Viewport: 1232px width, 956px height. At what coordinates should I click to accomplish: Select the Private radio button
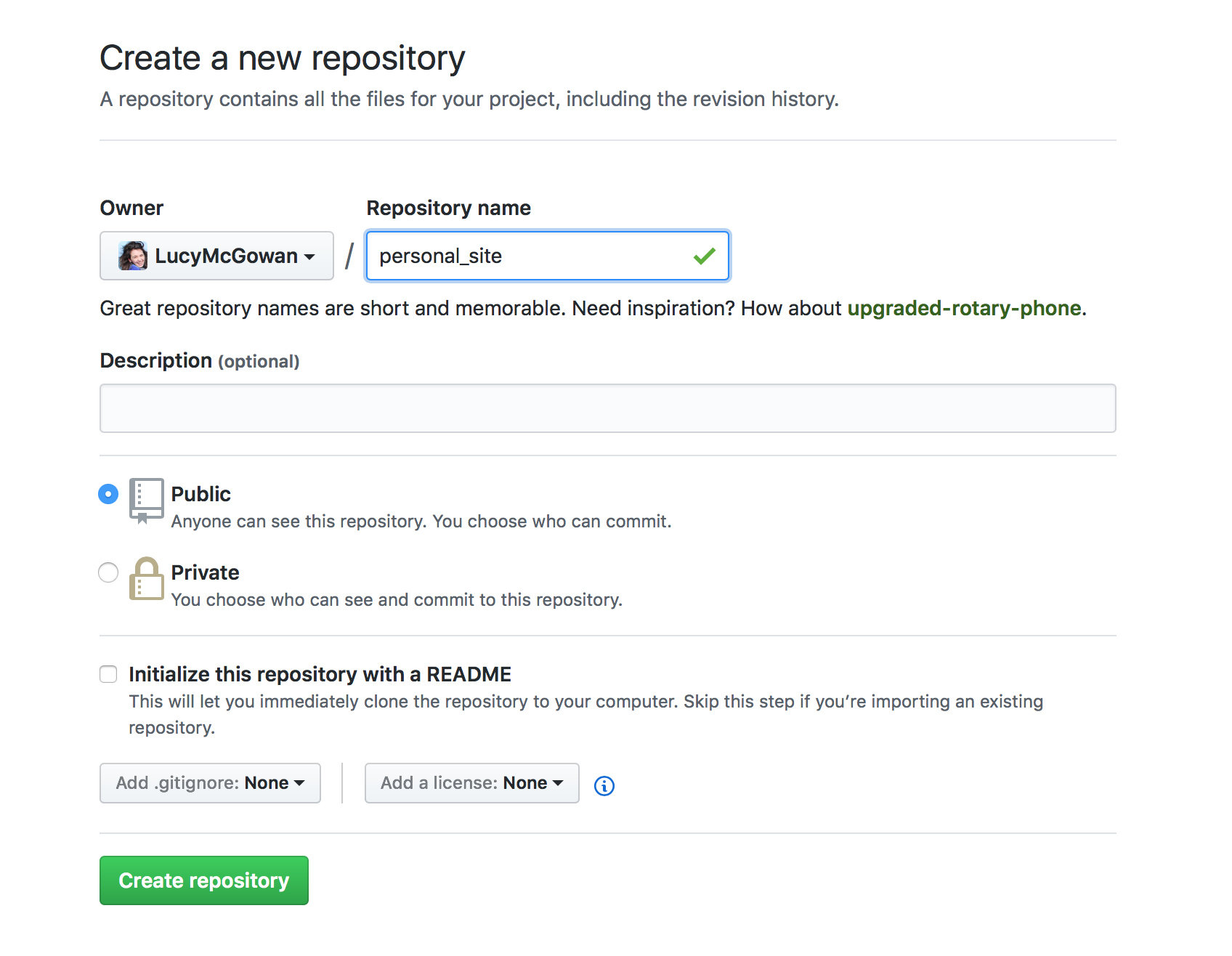click(108, 572)
